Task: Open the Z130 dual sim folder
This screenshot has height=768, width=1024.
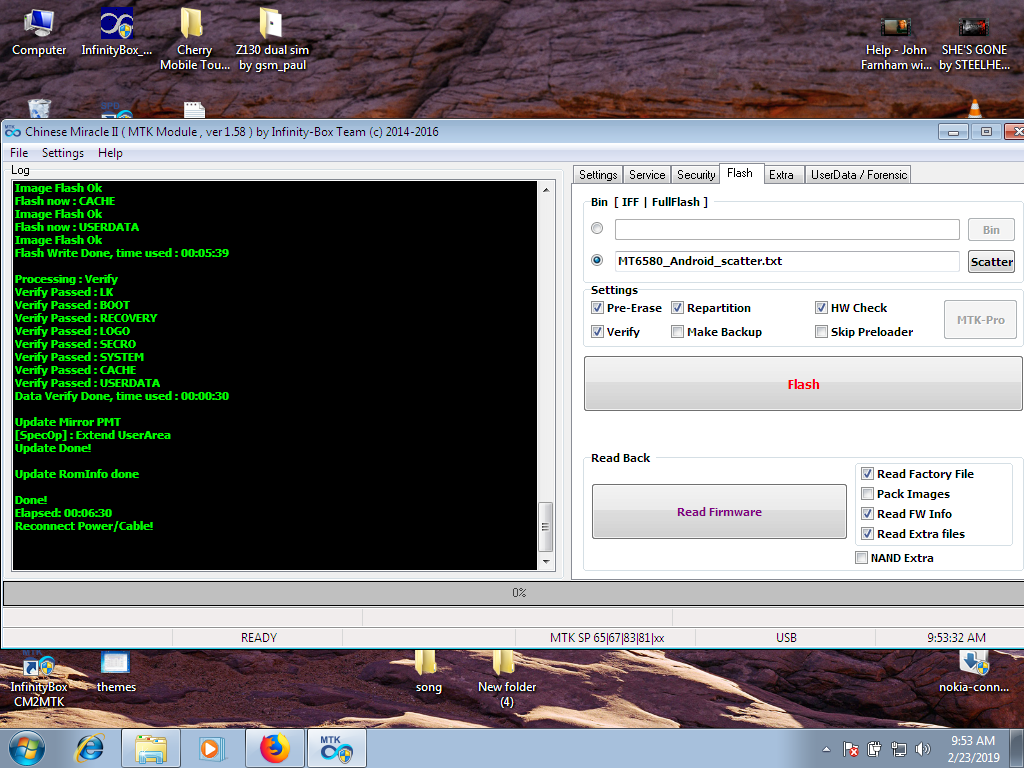Action: [x=272, y=39]
